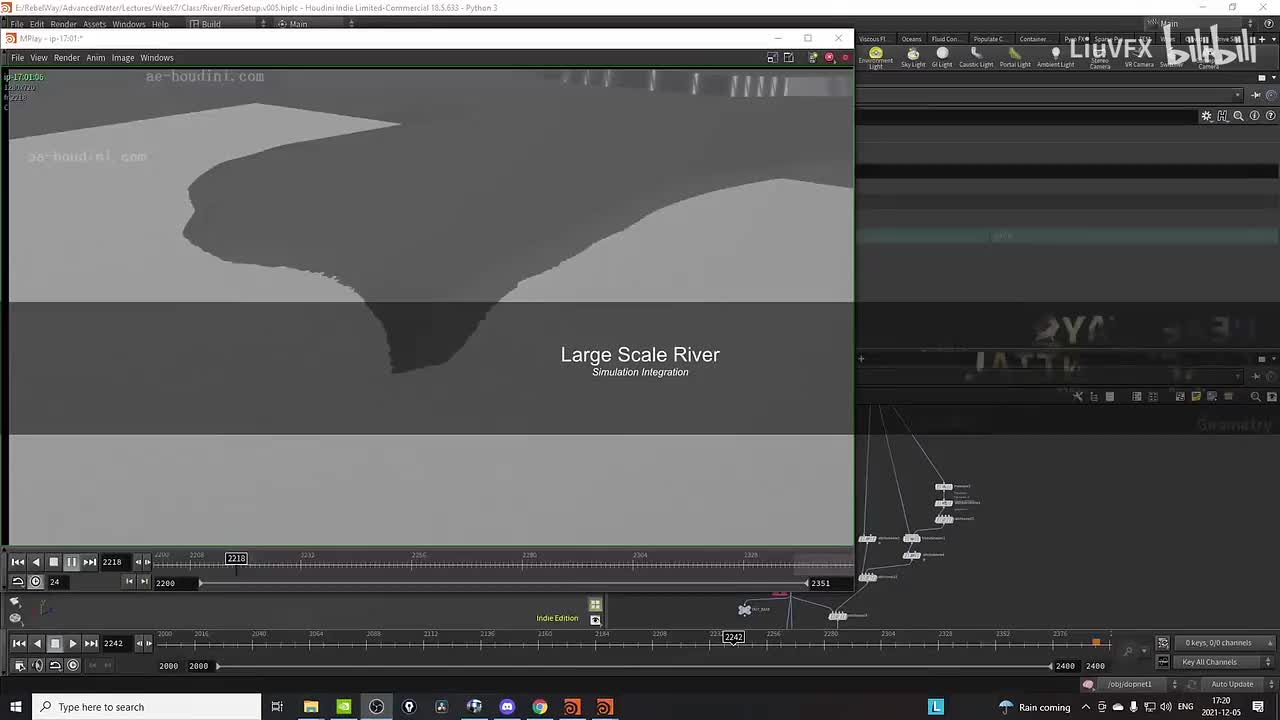Open Populate Containers shelf tab
This screenshot has width=1280, height=720.
[990, 39]
